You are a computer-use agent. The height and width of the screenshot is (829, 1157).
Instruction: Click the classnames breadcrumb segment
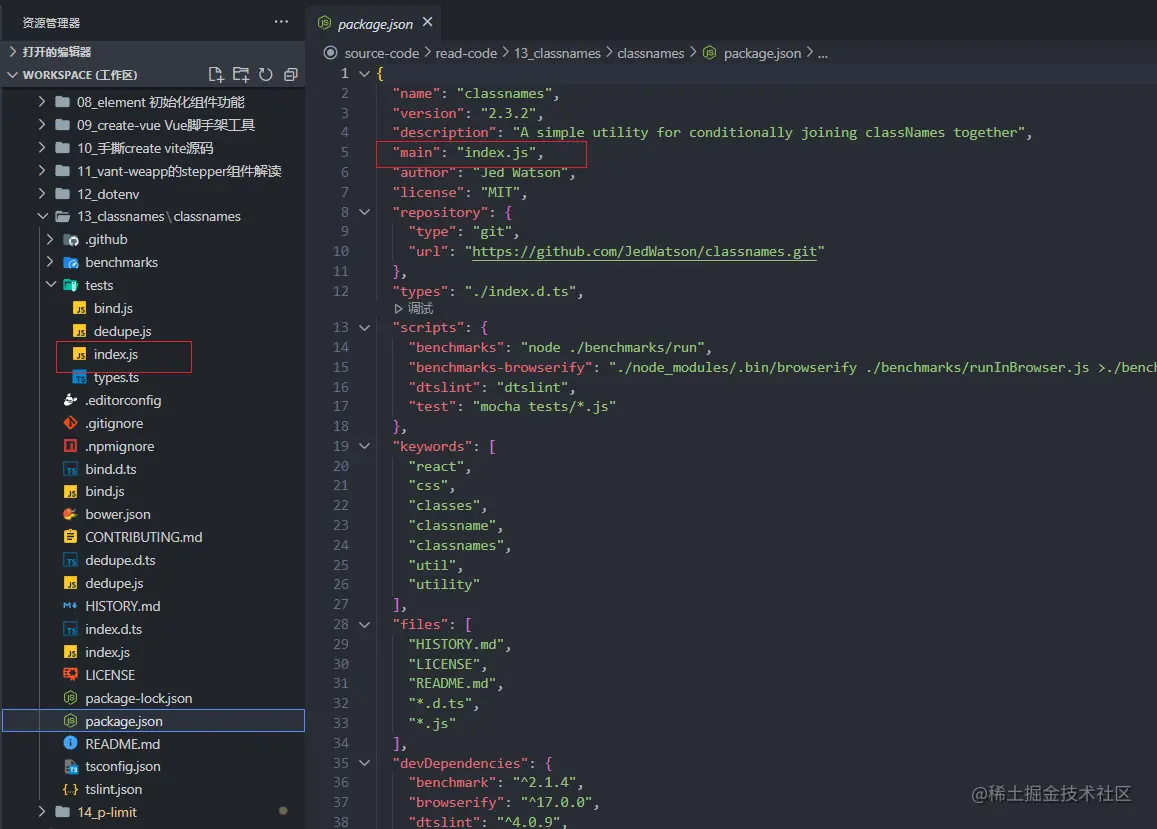click(x=650, y=53)
